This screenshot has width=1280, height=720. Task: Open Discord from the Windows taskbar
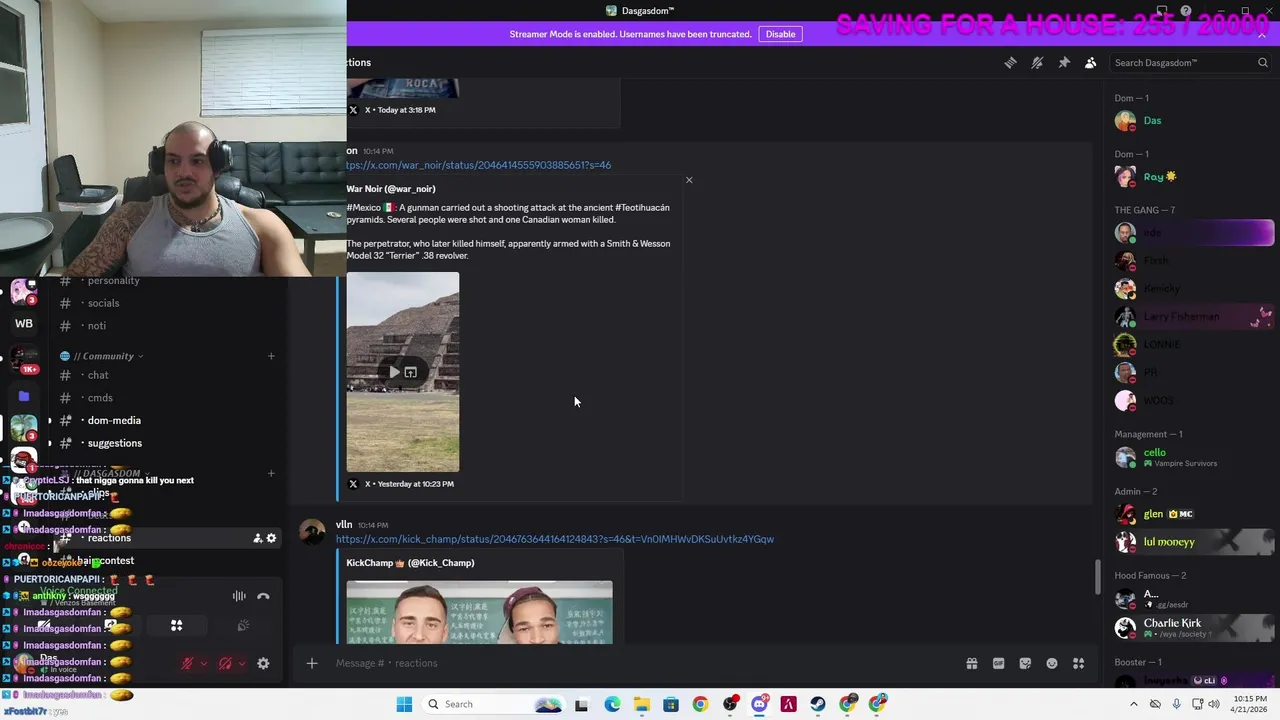tap(759, 704)
